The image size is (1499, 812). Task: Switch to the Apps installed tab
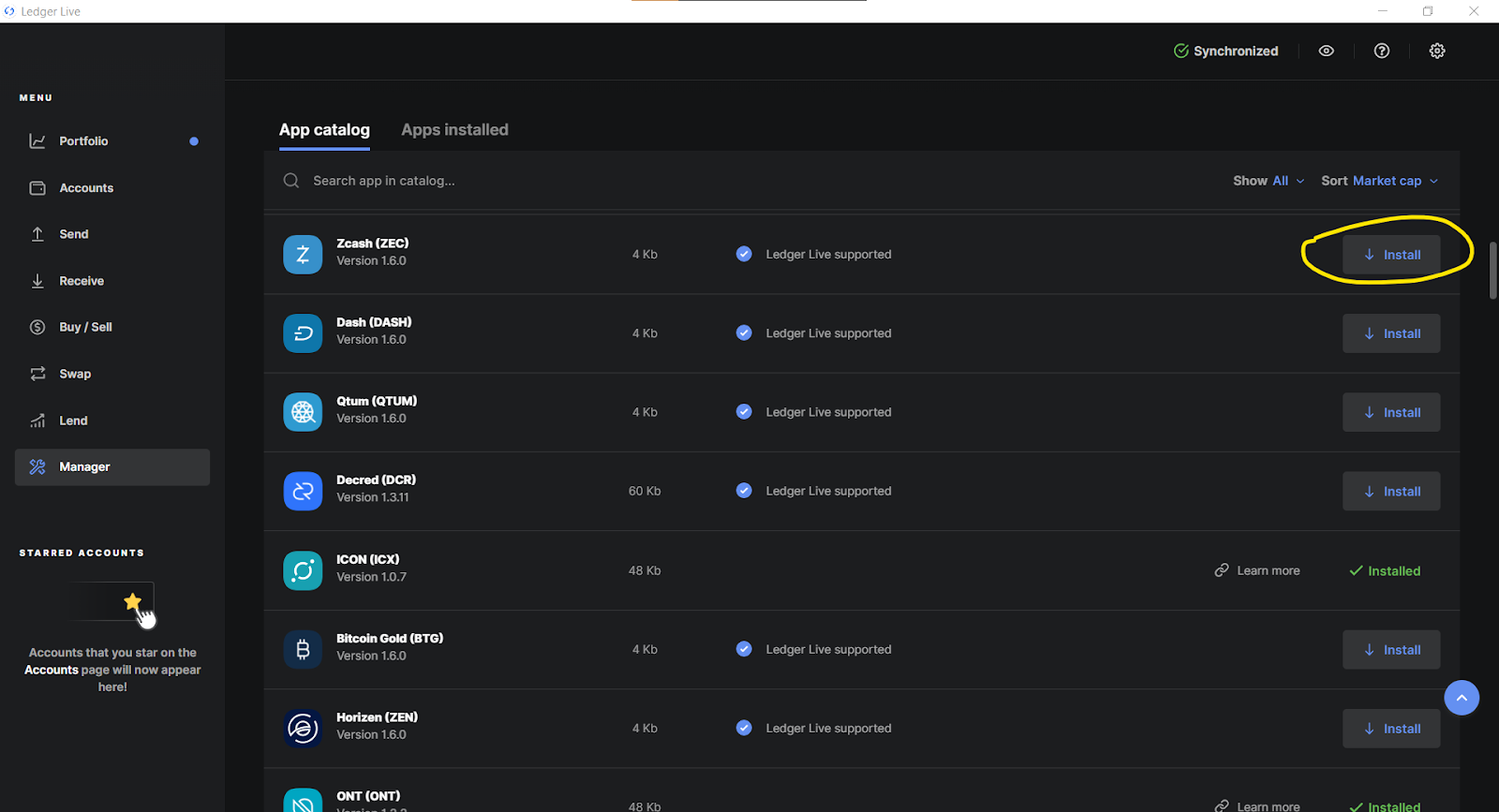[454, 130]
